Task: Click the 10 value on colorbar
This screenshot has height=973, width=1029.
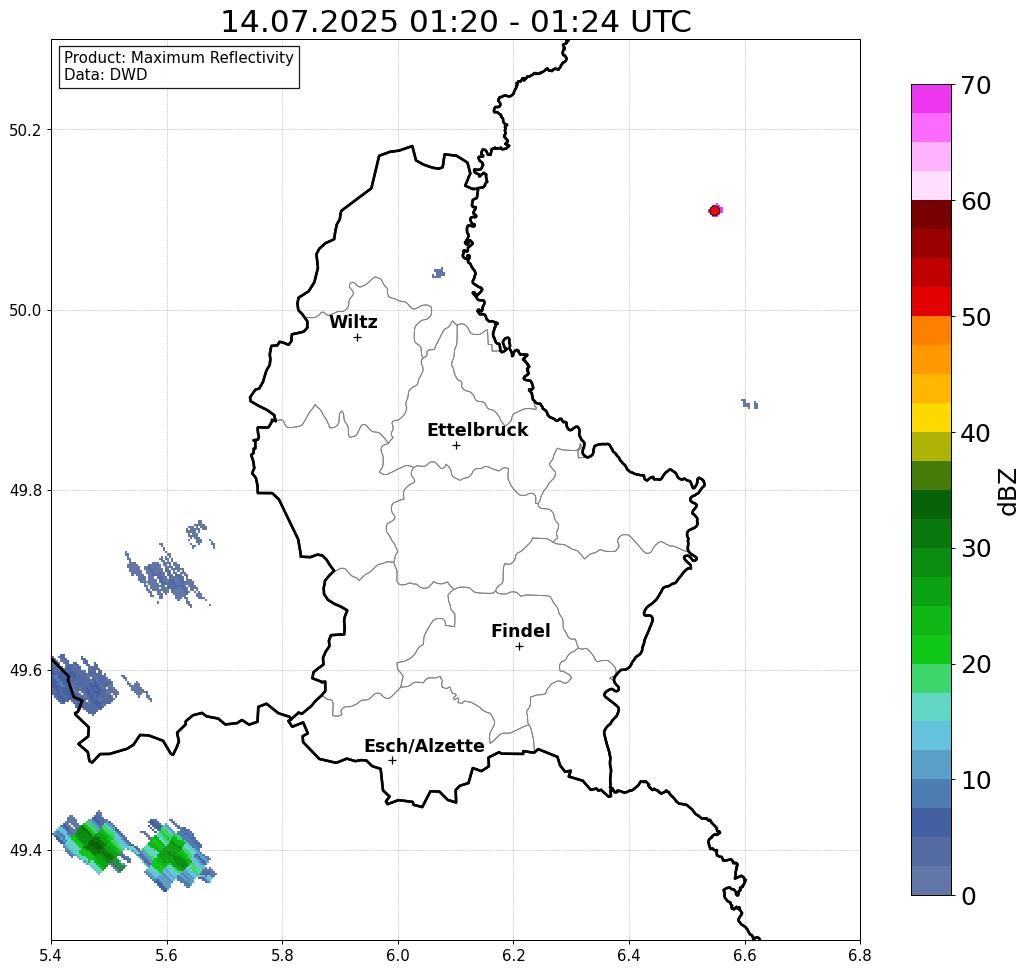Action: [975, 780]
